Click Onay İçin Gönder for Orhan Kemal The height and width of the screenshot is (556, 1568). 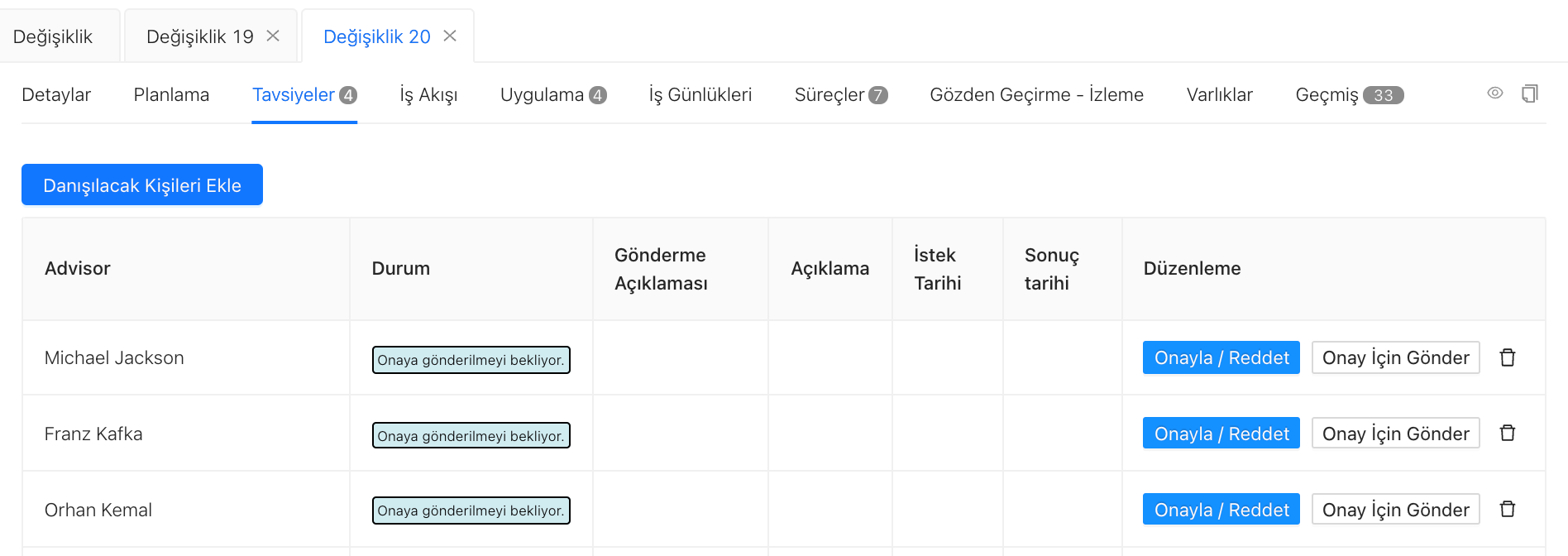(x=1395, y=510)
